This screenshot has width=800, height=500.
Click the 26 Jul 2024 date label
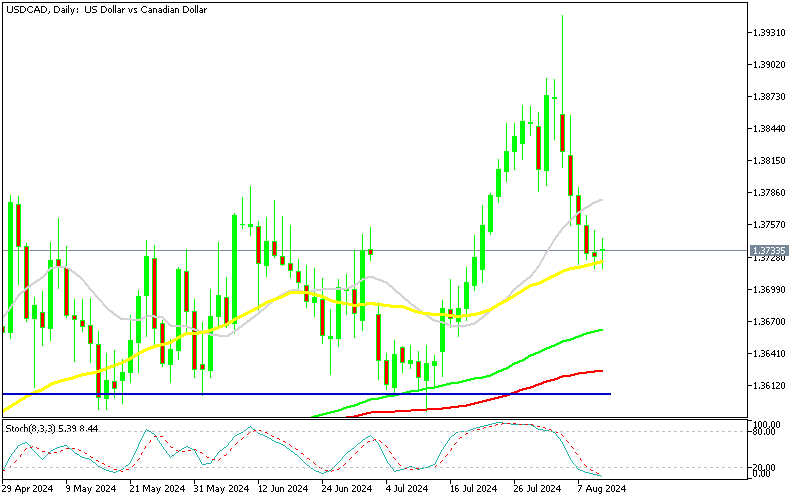tap(536, 489)
